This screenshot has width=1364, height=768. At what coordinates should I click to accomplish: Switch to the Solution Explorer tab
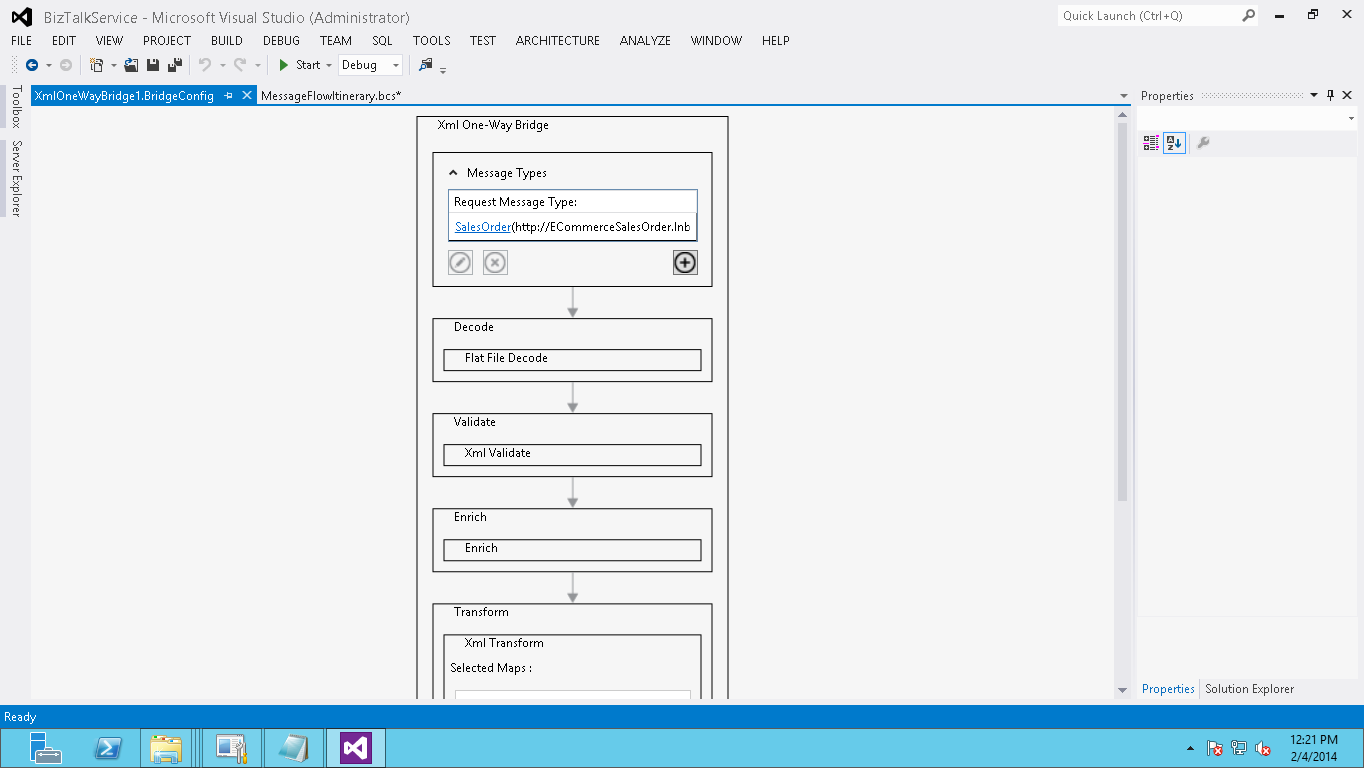[1249, 689]
